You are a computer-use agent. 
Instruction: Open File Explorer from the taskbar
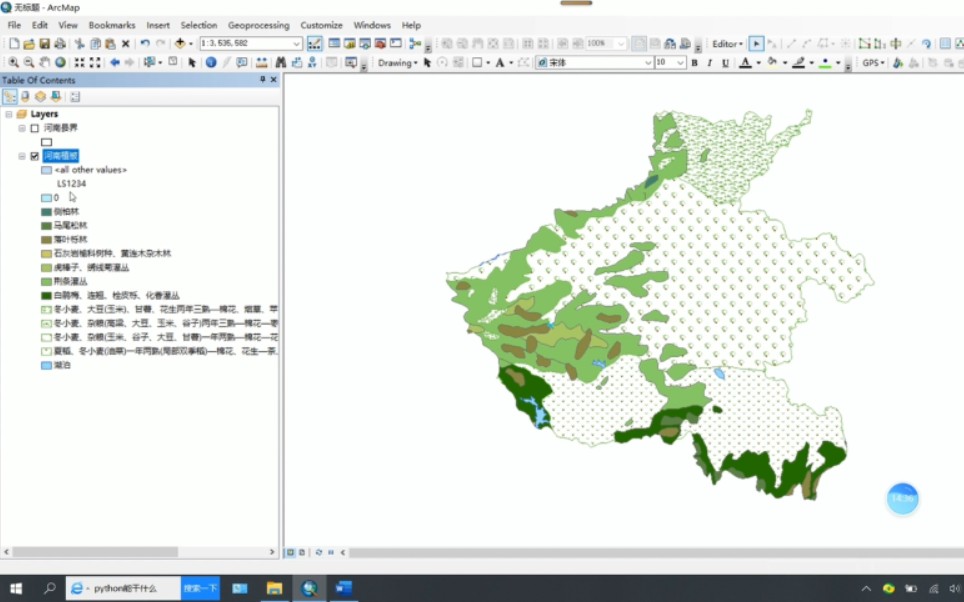click(274, 588)
